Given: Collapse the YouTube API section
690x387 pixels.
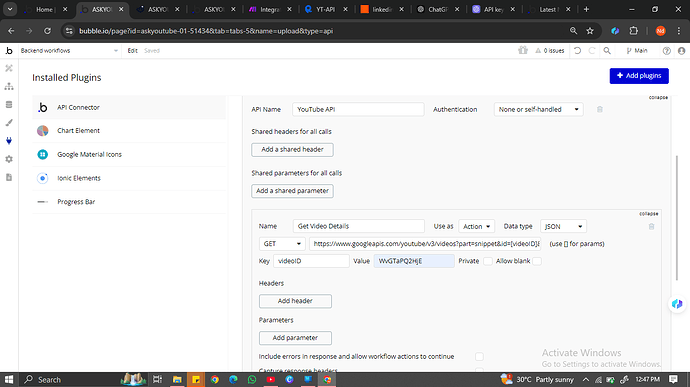Looking at the screenshot, I should tap(658, 97).
